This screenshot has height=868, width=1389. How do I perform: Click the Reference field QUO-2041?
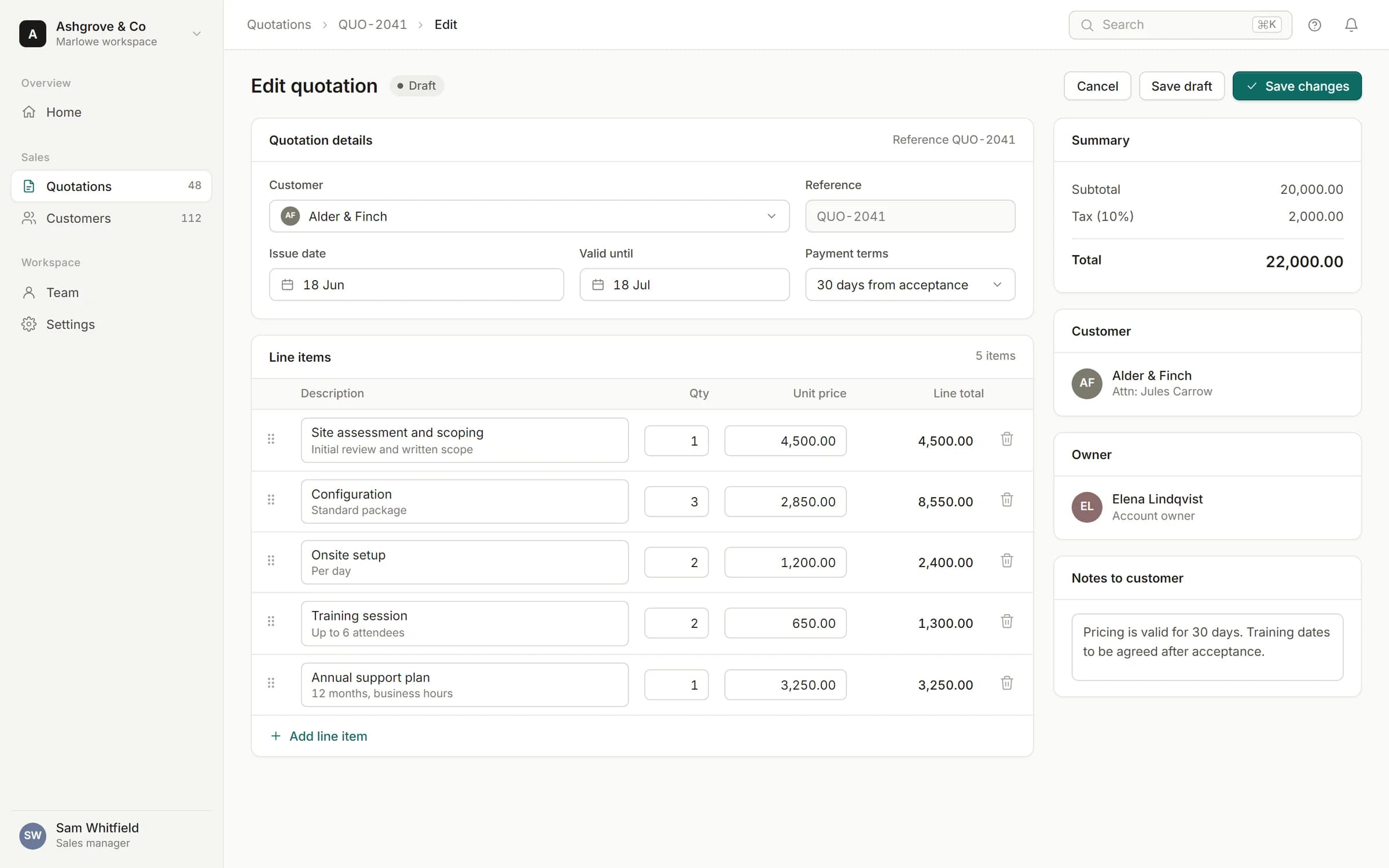coord(910,216)
